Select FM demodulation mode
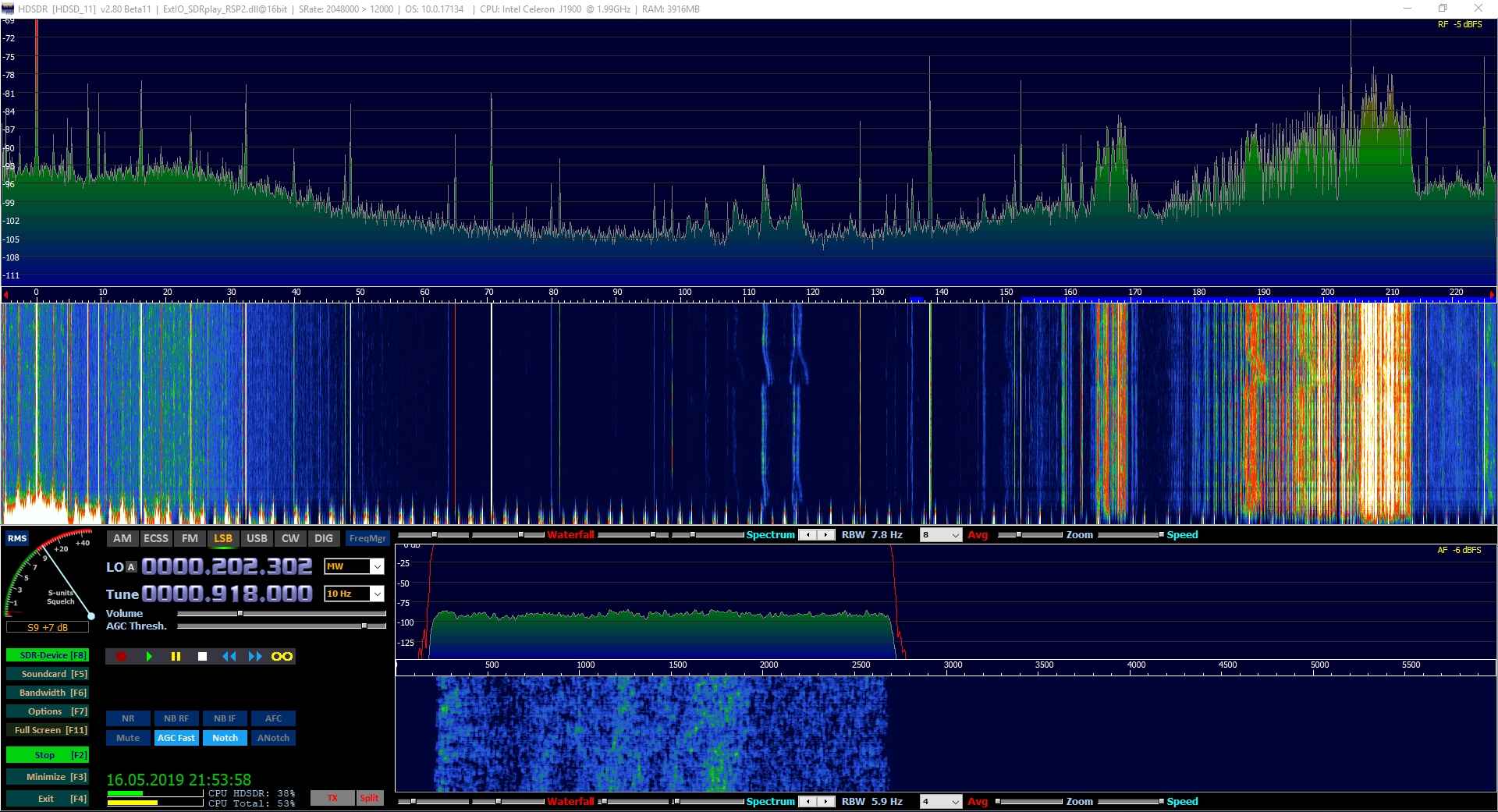The image size is (1498, 812). (190, 538)
